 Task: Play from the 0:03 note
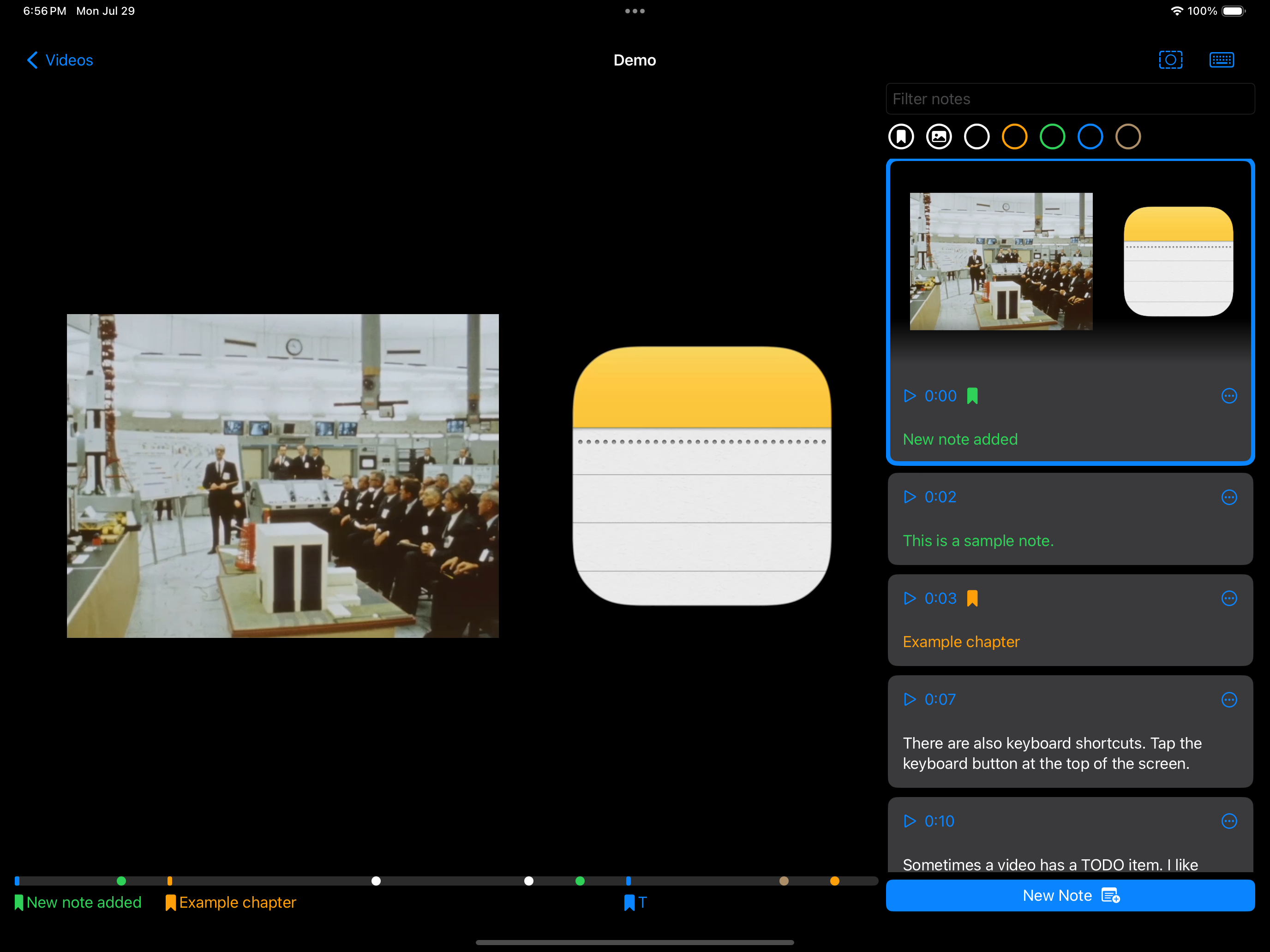[x=910, y=599]
